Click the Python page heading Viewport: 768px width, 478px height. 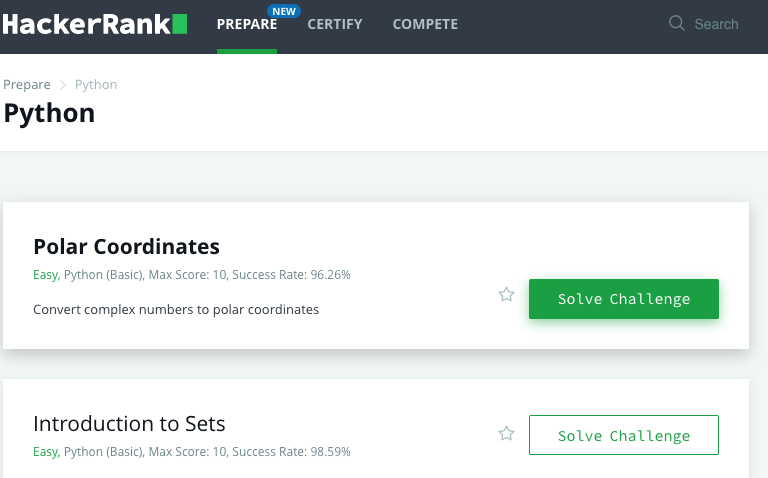(49, 113)
